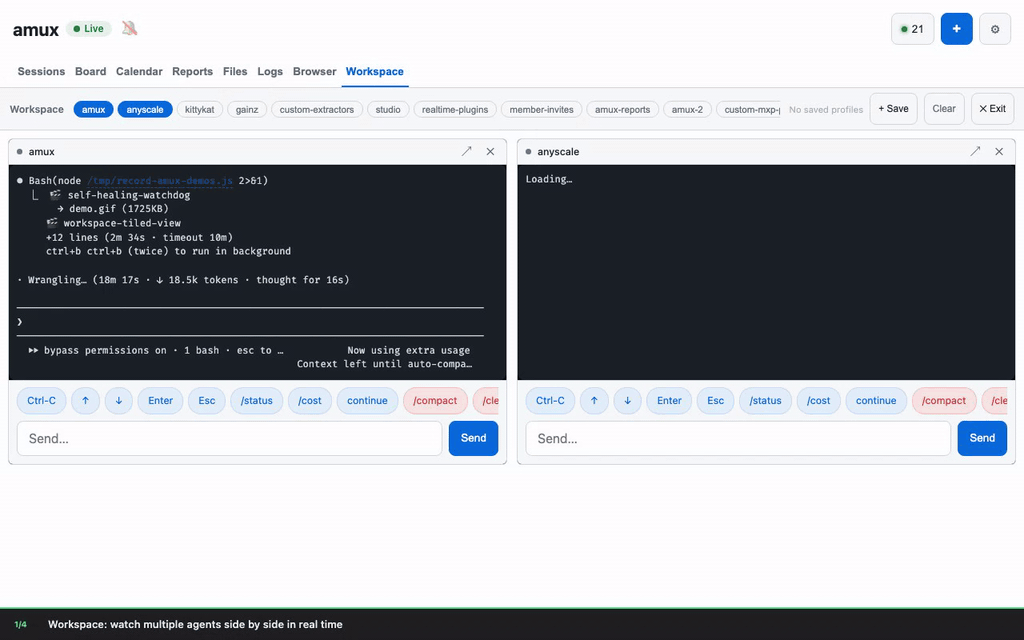Open the 21 active sessions counter

click(x=912, y=29)
